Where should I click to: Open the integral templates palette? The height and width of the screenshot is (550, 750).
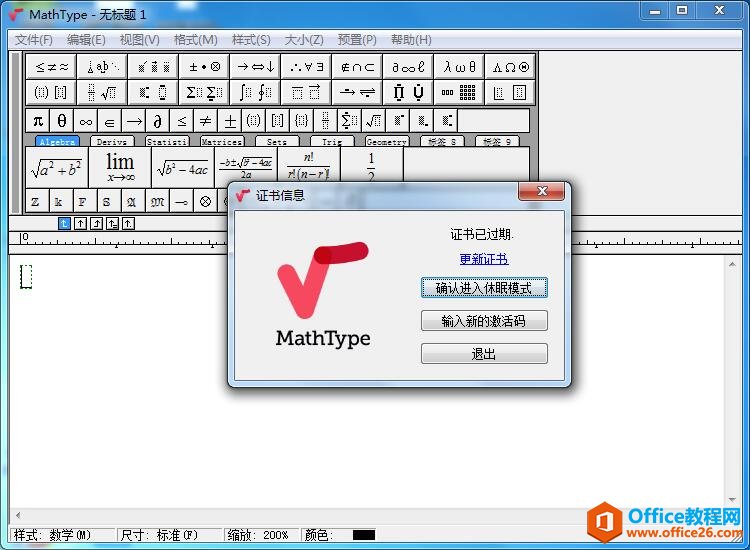[x=256, y=93]
